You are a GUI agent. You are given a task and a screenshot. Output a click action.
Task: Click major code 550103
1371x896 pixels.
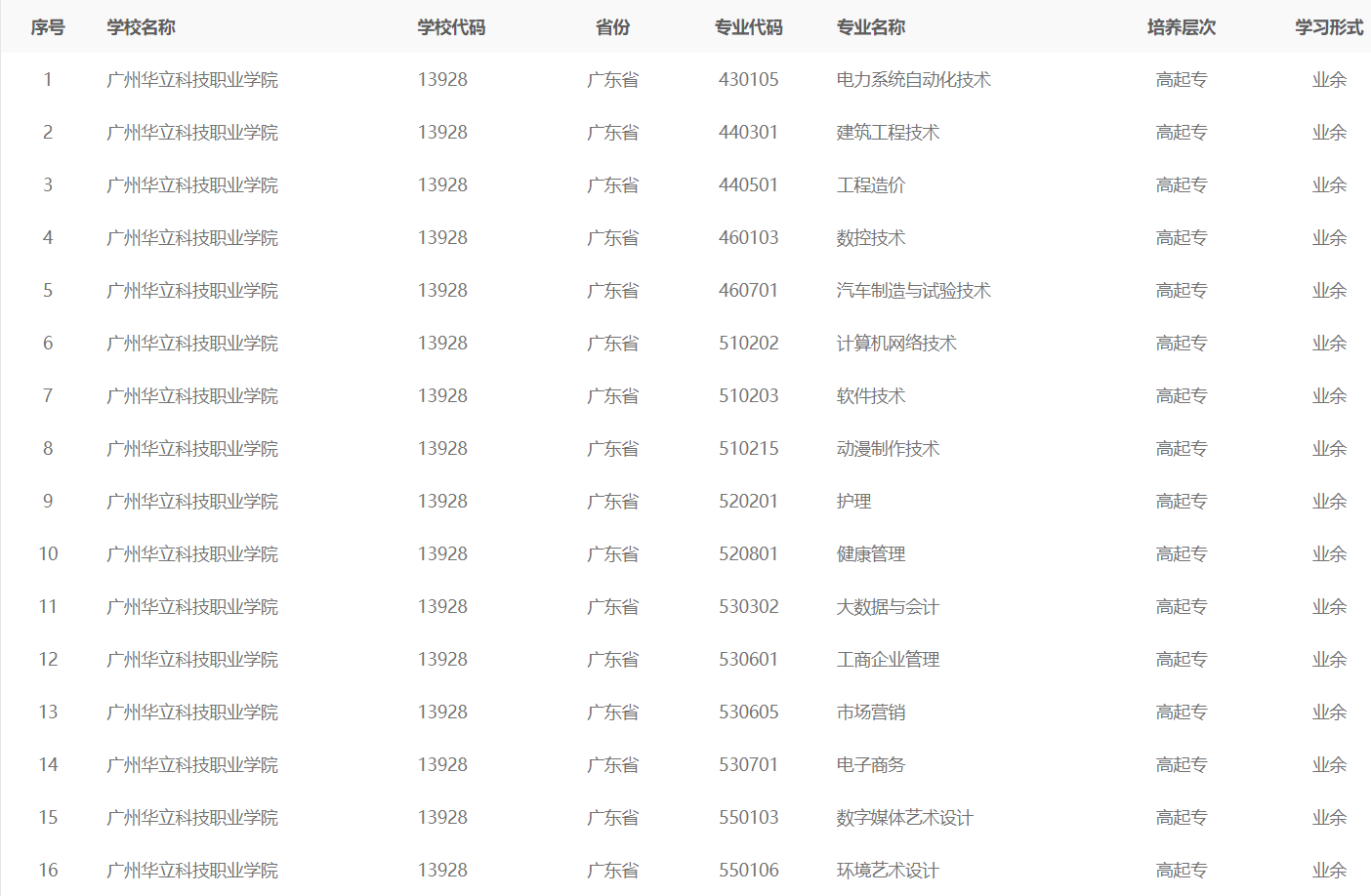pyautogui.click(x=749, y=818)
